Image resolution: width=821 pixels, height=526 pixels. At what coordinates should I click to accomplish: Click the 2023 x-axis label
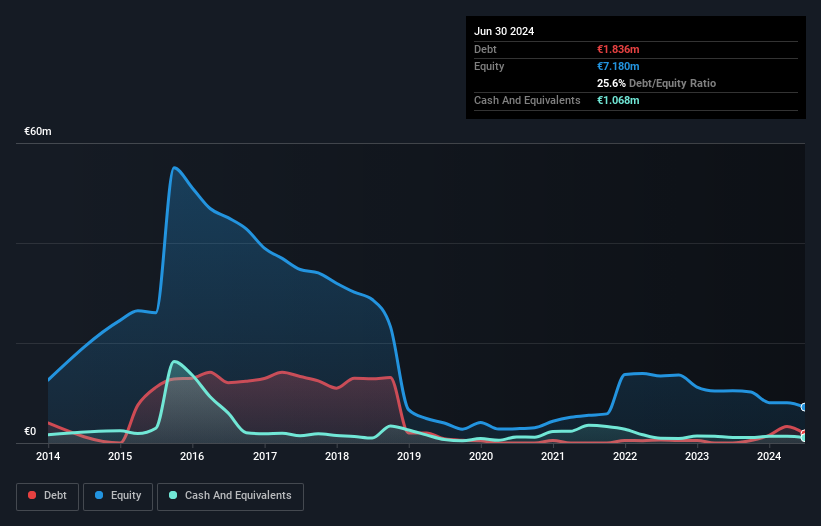(697, 456)
